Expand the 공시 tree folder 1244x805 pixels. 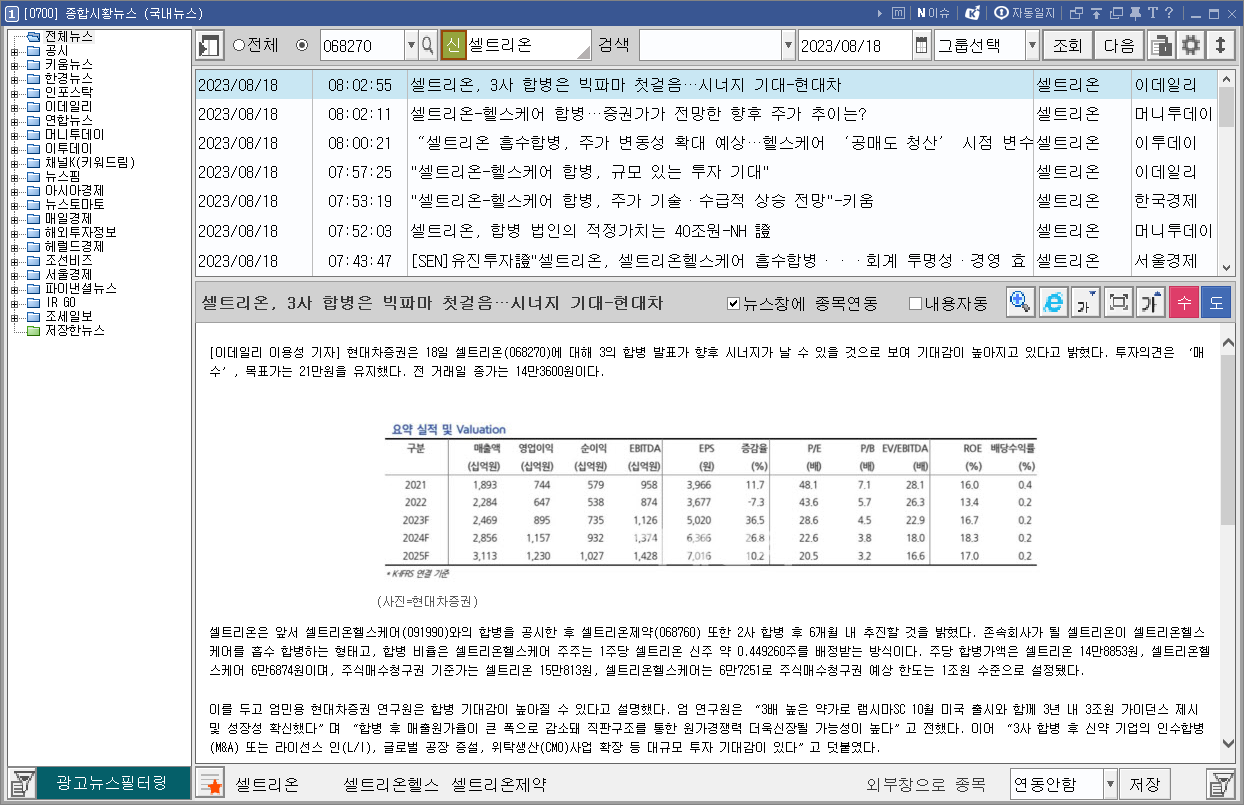(14, 51)
